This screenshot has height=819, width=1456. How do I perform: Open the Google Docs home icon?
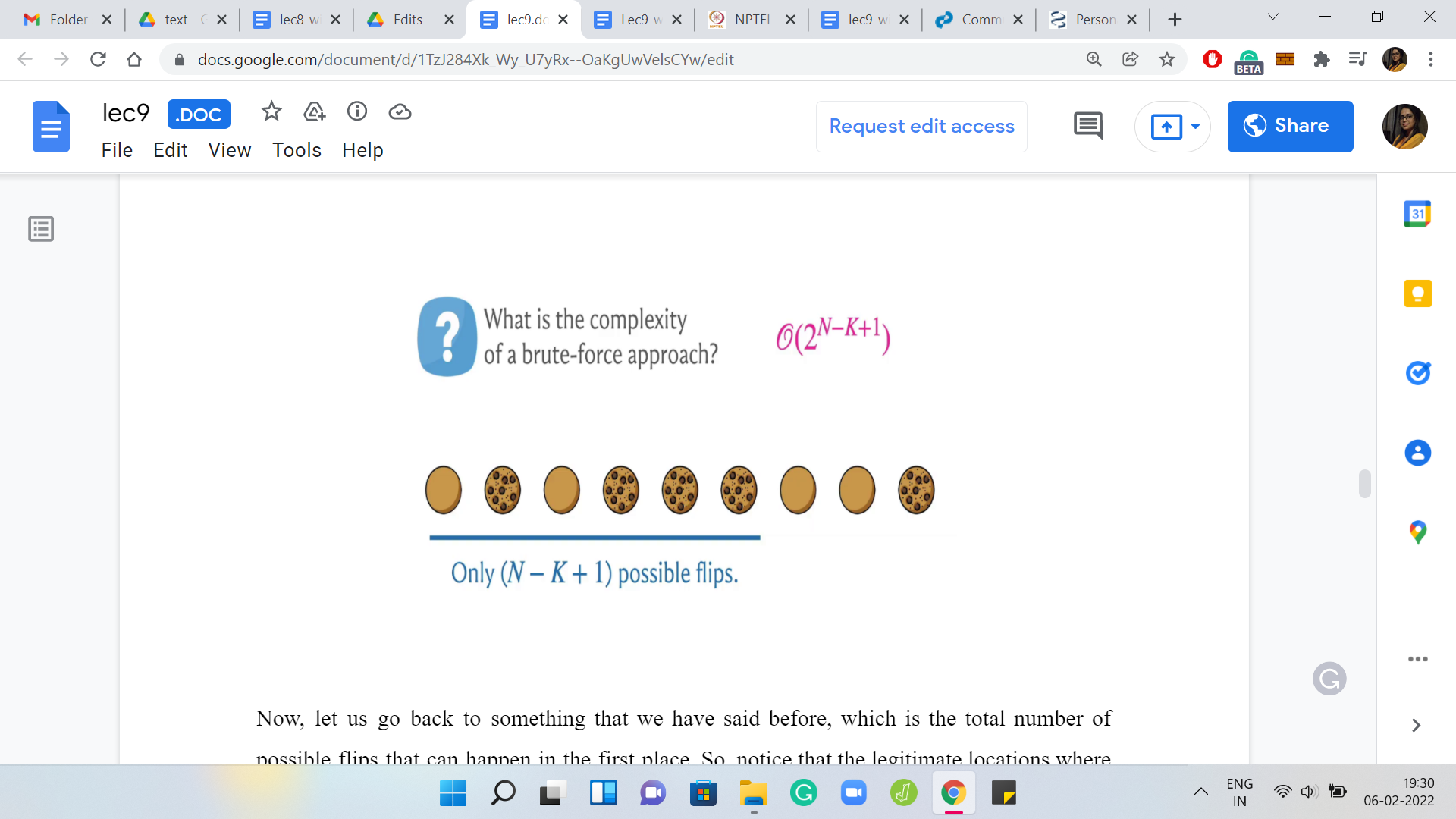[51, 127]
